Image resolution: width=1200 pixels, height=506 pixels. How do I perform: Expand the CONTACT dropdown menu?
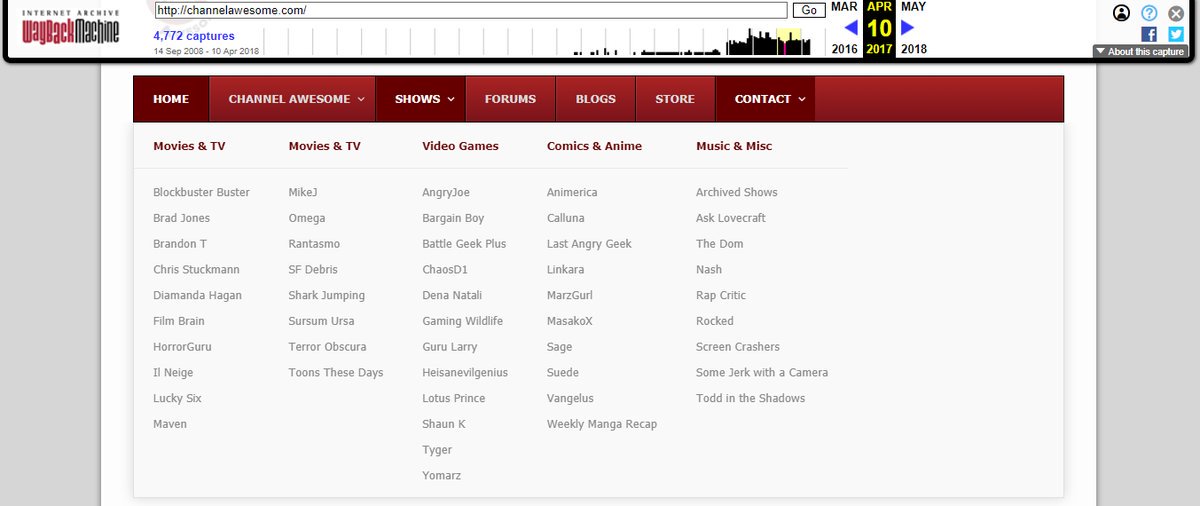(x=764, y=99)
